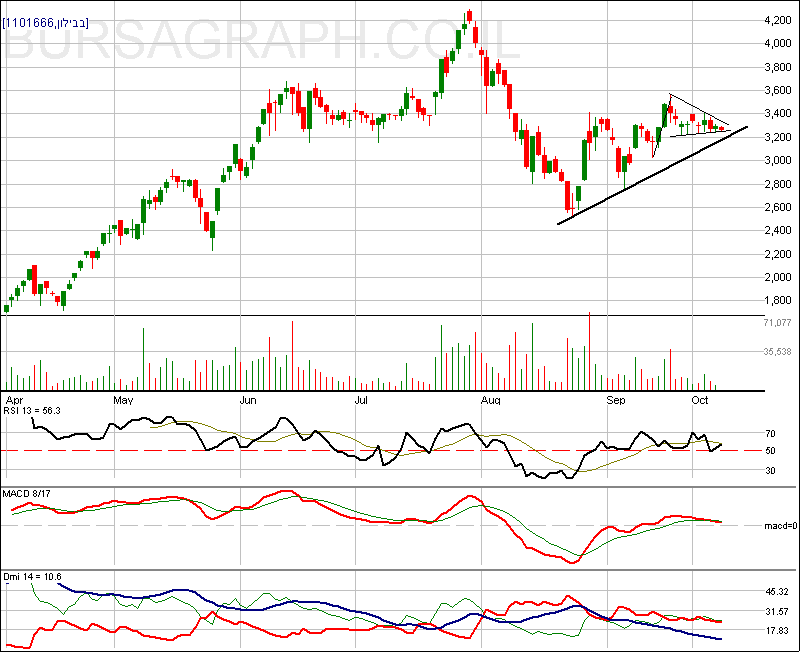Click the Dmi 14 indicator label
This screenshot has width=800, height=652.
point(32,576)
